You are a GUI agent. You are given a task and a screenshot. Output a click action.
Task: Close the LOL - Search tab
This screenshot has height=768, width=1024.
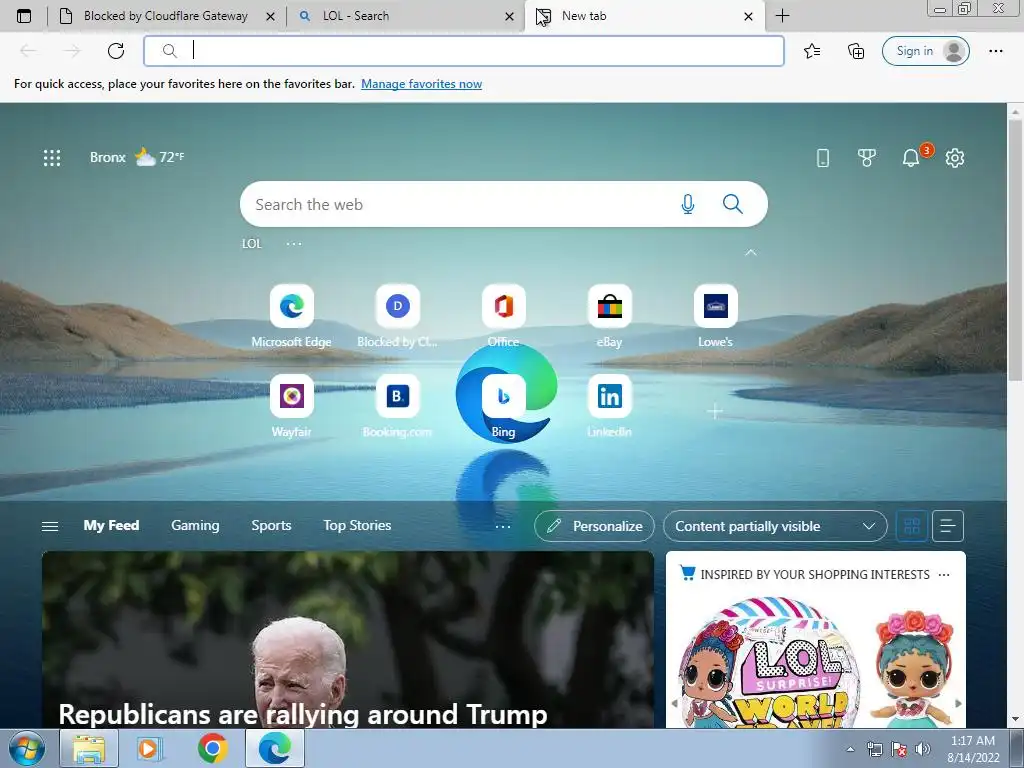coord(509,16)
